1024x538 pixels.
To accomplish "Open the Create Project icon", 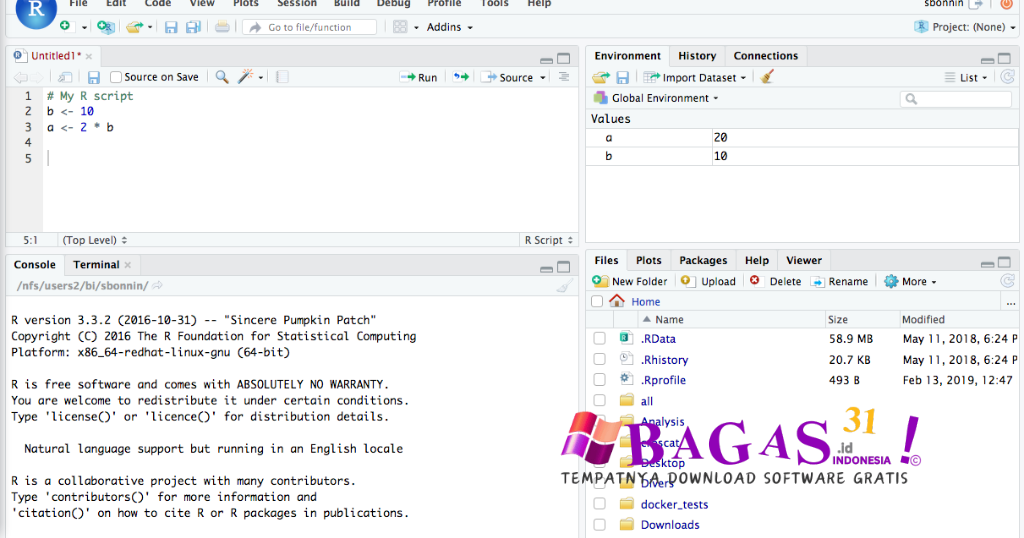I will [x=105, y=27].
